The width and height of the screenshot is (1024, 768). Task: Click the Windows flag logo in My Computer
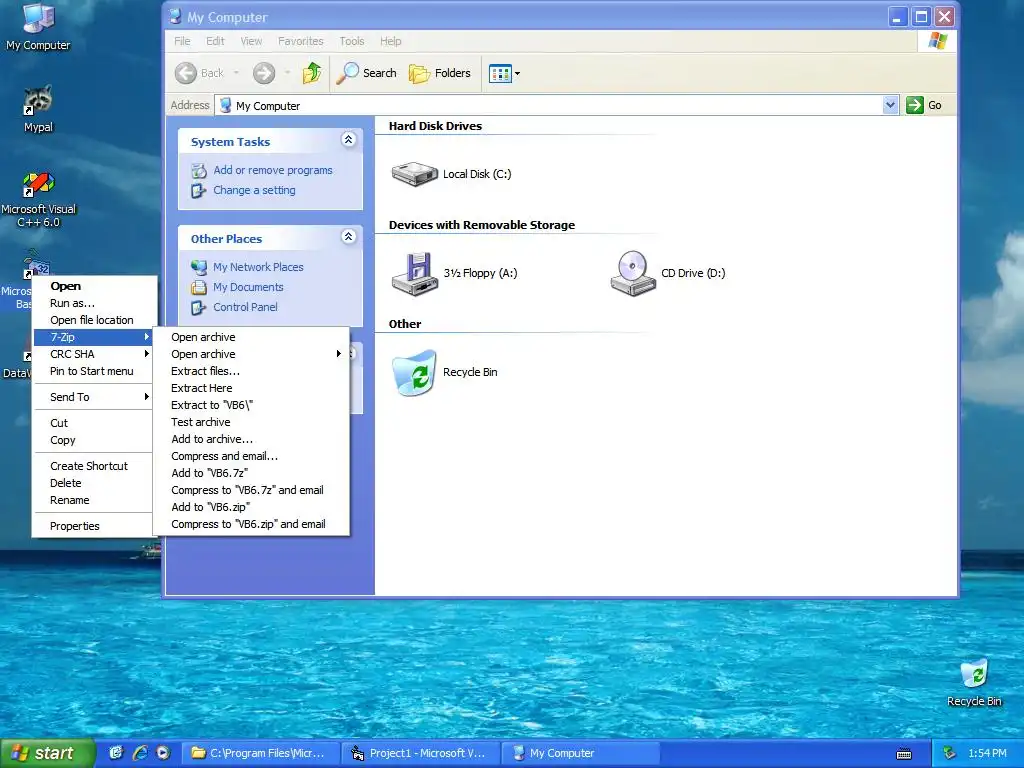click(x=938, y=40)
